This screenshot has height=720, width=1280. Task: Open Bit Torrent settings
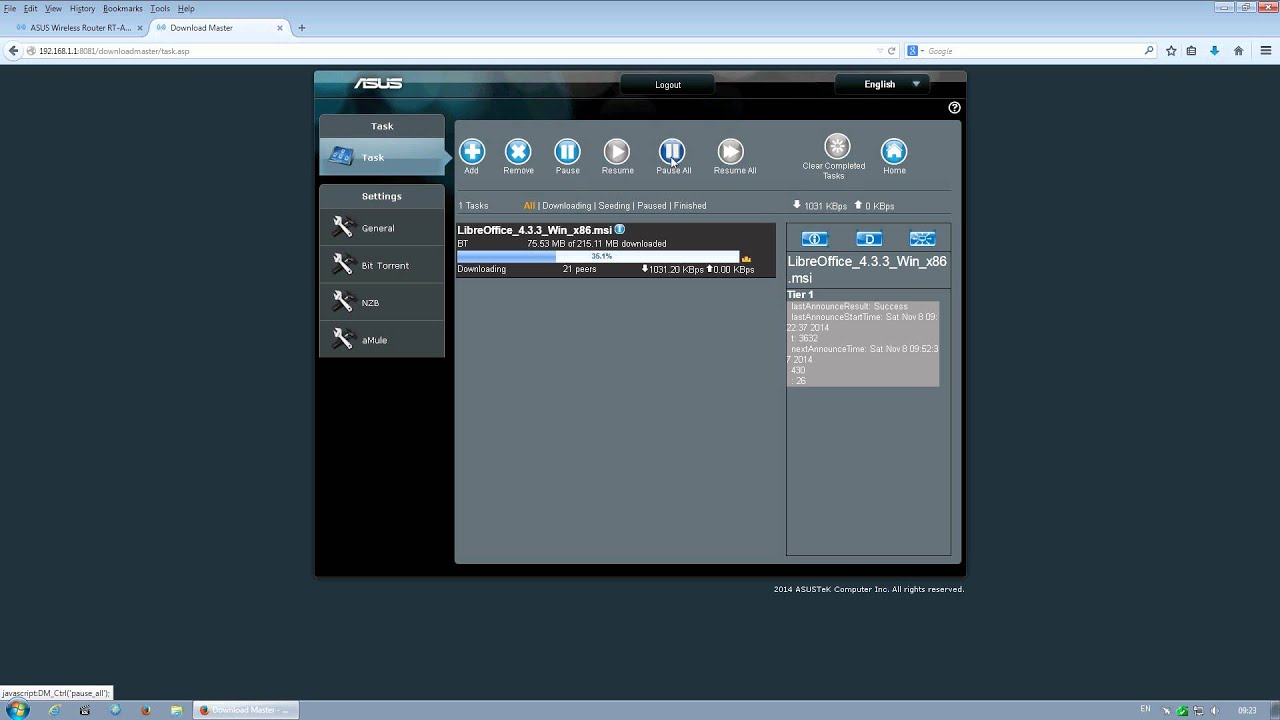(382, 265)
